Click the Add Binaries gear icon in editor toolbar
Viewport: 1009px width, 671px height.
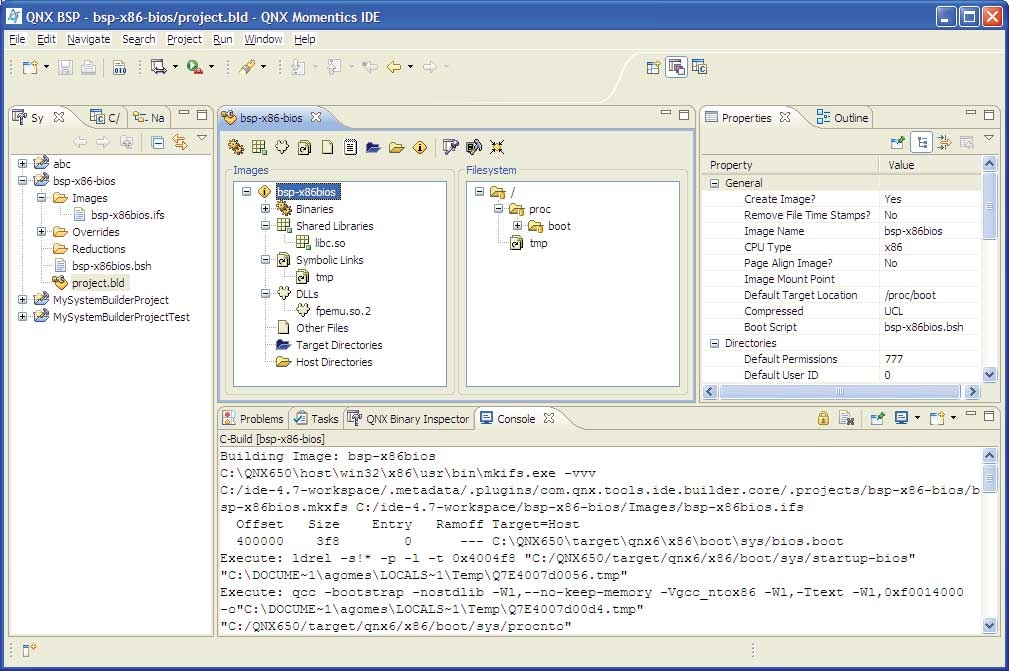(x=236, y=147)
